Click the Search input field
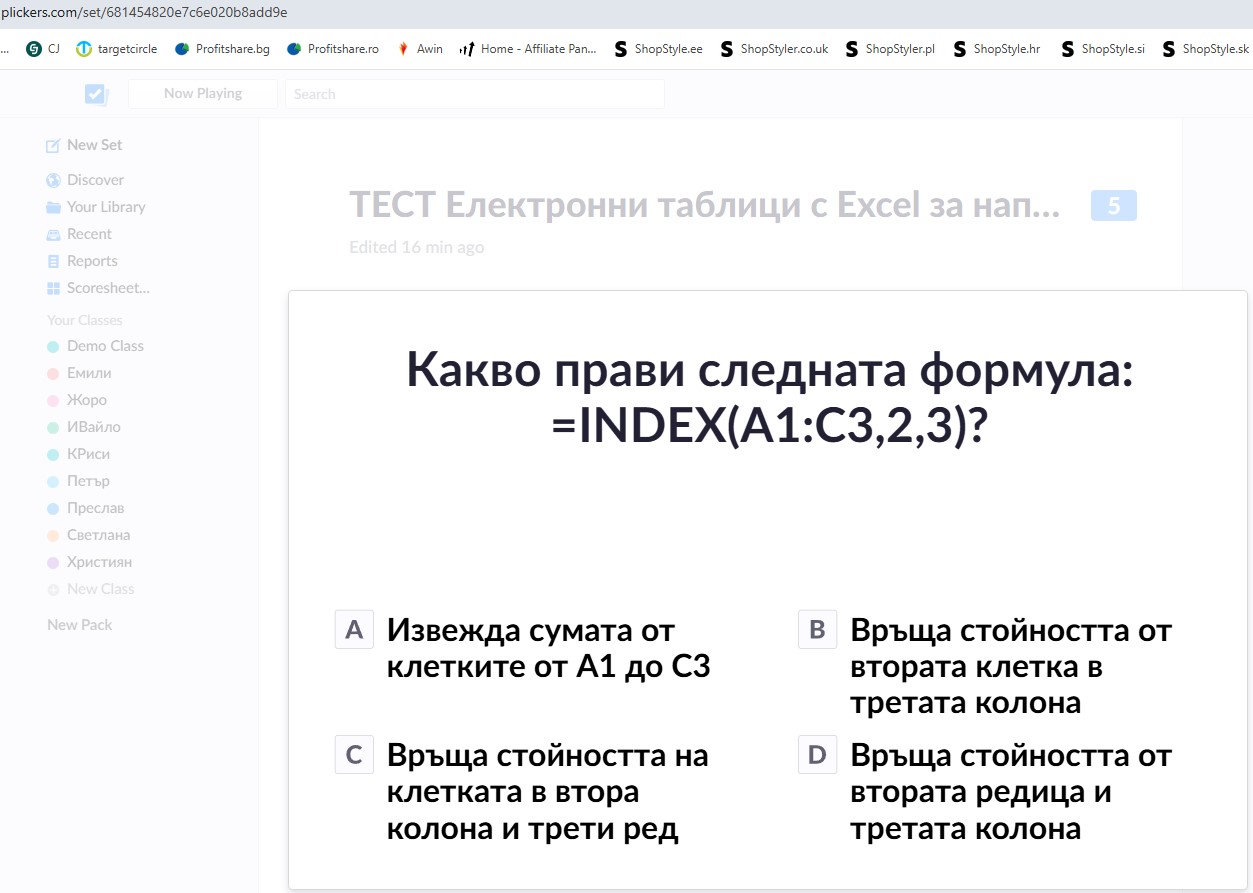The image size is (1253, 893). click(475, 94)
